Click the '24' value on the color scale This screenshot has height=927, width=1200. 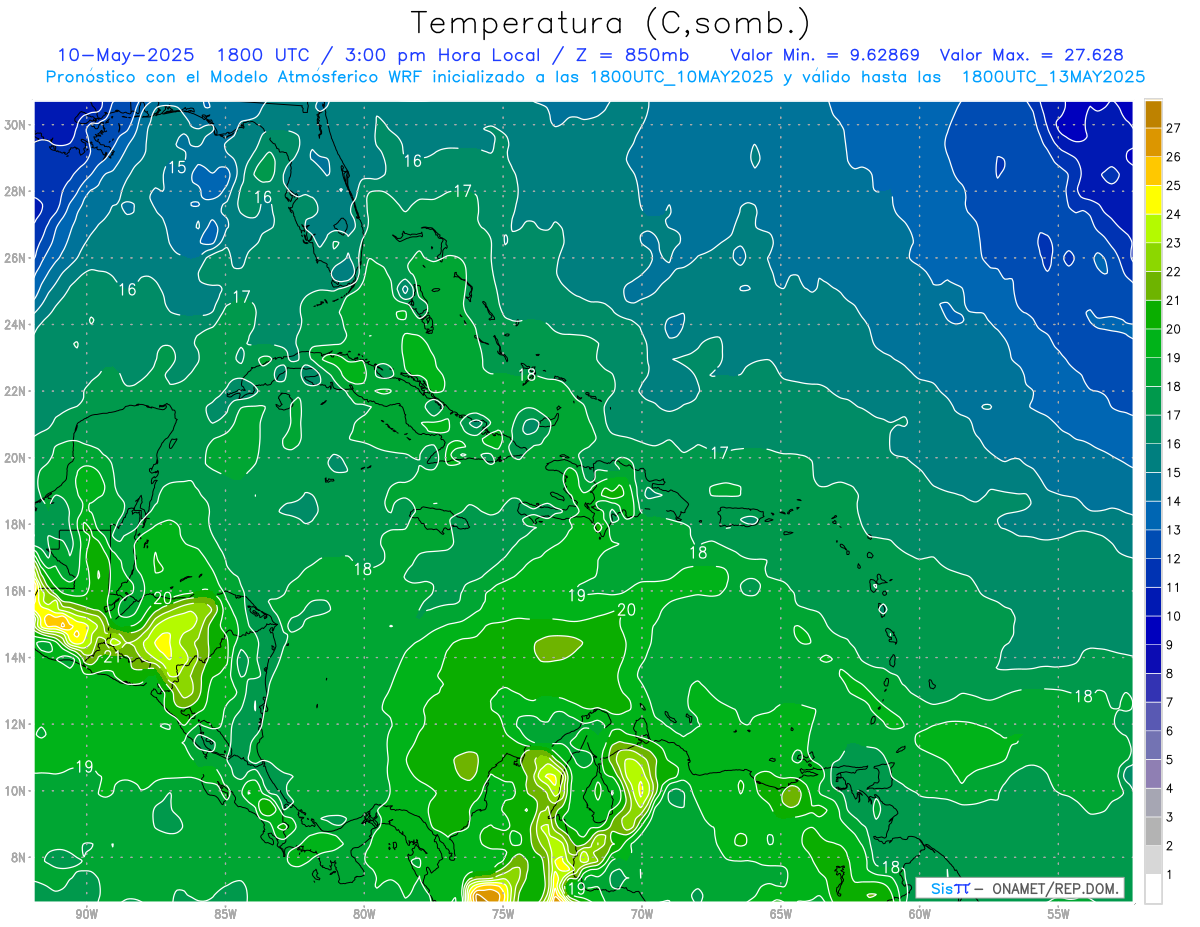(x=1173, y=214)
